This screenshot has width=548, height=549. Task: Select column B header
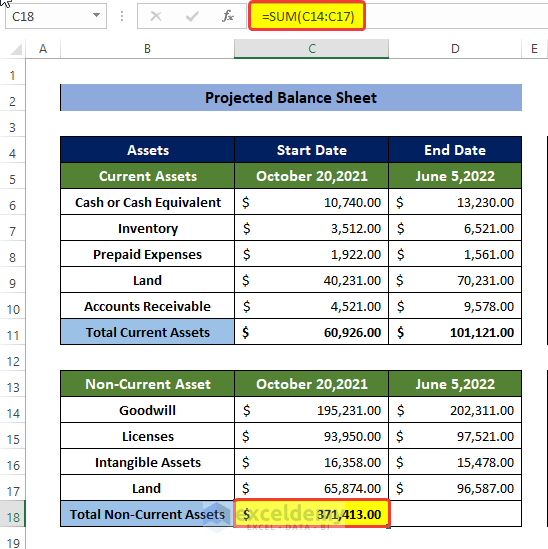[x=147, y=49]
